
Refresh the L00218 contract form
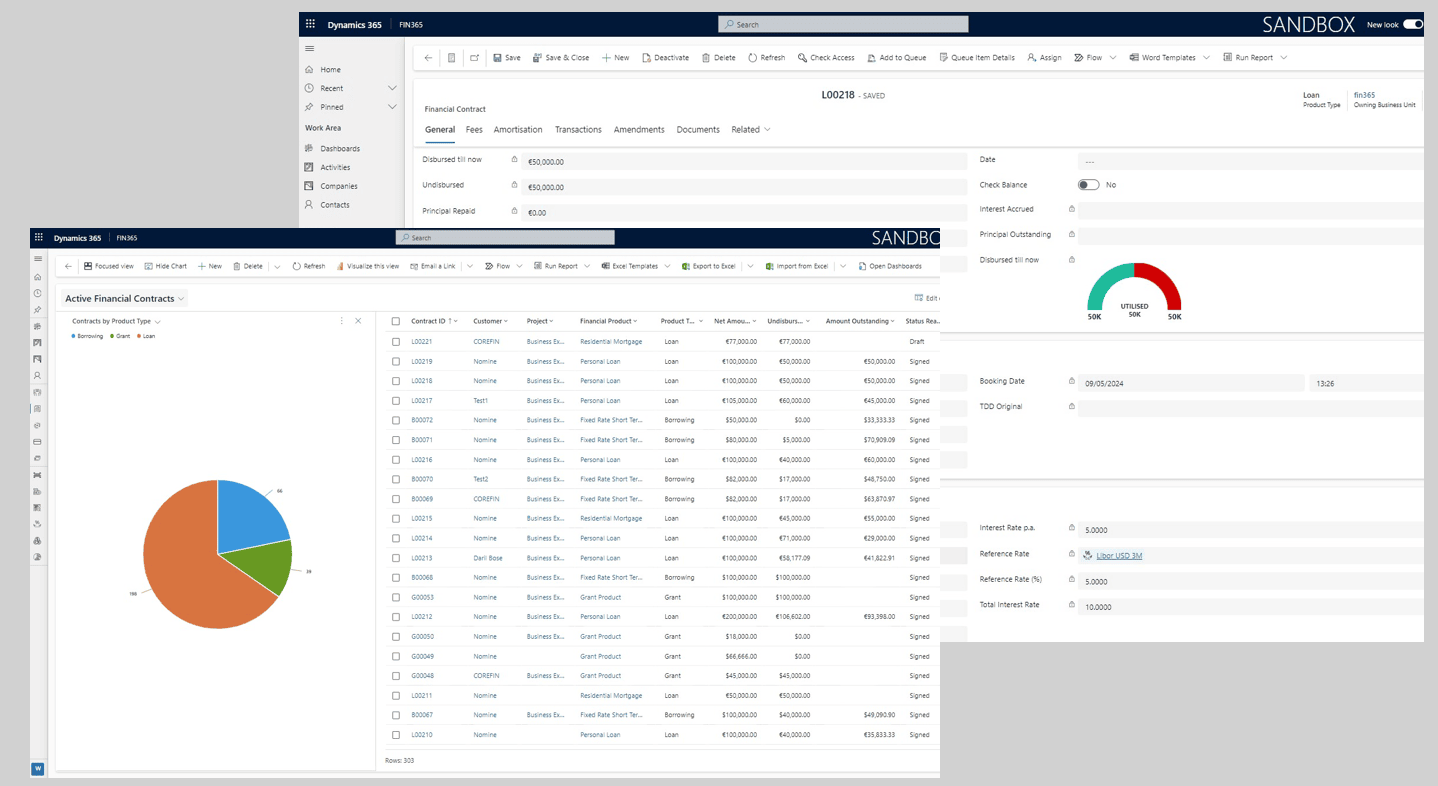(x=766, y=58)
